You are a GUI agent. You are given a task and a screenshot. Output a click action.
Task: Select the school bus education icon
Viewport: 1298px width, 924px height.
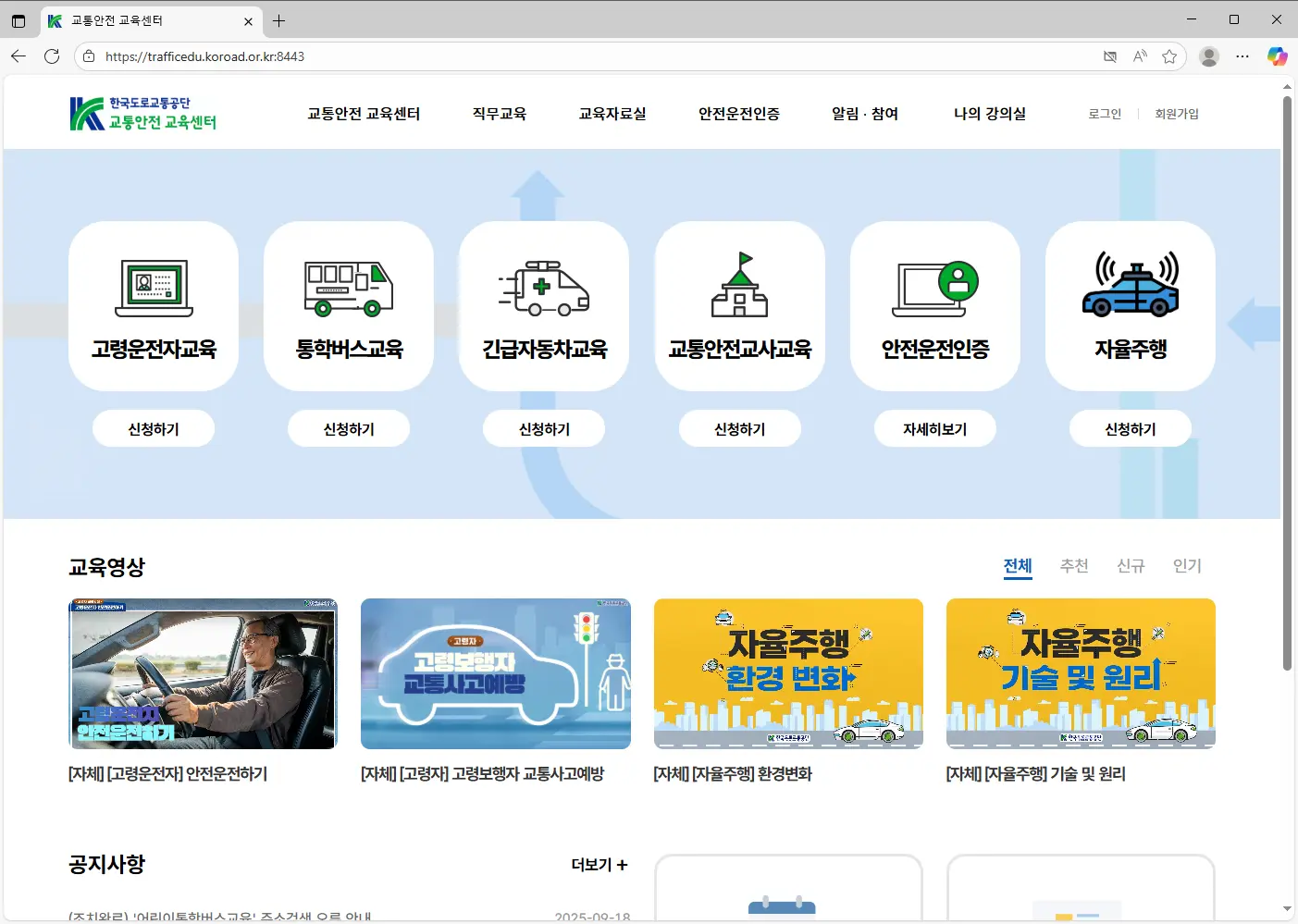click(349, 288)
